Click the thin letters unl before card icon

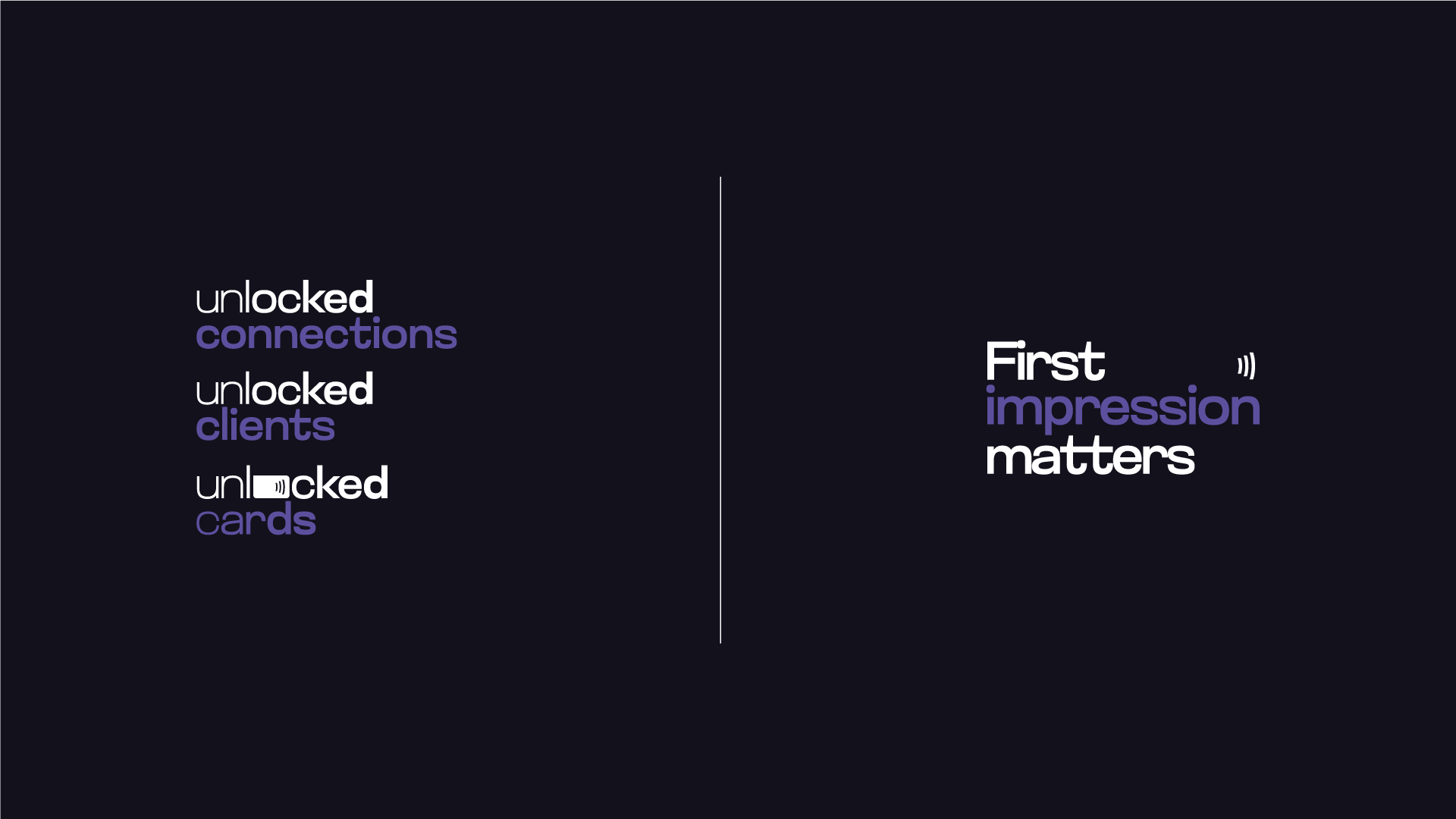click(x=224, y=482)
